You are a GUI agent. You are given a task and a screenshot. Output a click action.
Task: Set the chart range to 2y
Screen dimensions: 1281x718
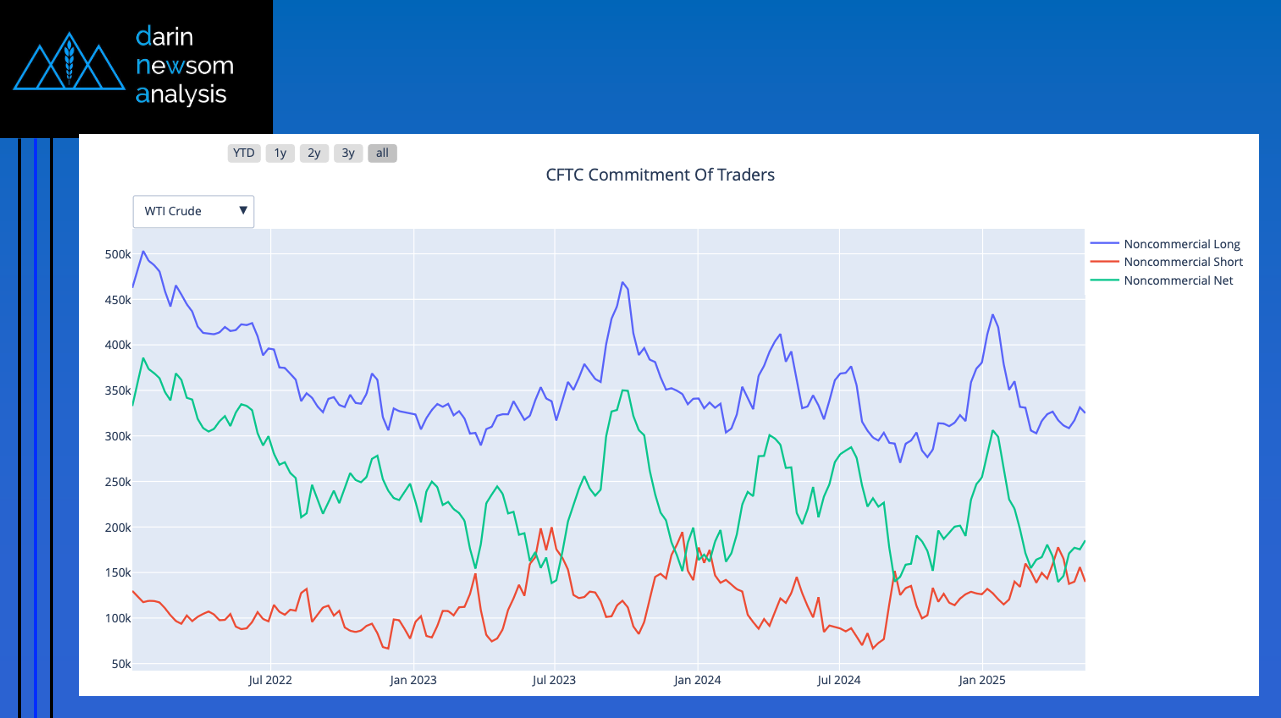pyautogui.click(x=314, y=153)
